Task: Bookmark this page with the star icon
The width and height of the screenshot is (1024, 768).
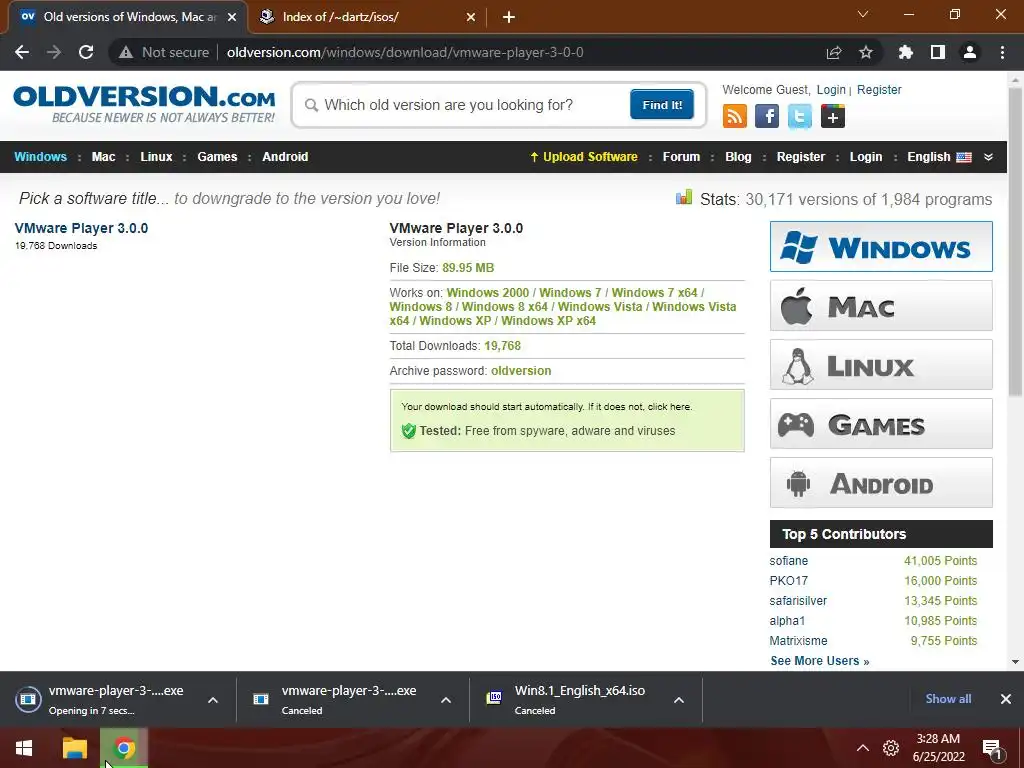Action: (x=866, y=52)
